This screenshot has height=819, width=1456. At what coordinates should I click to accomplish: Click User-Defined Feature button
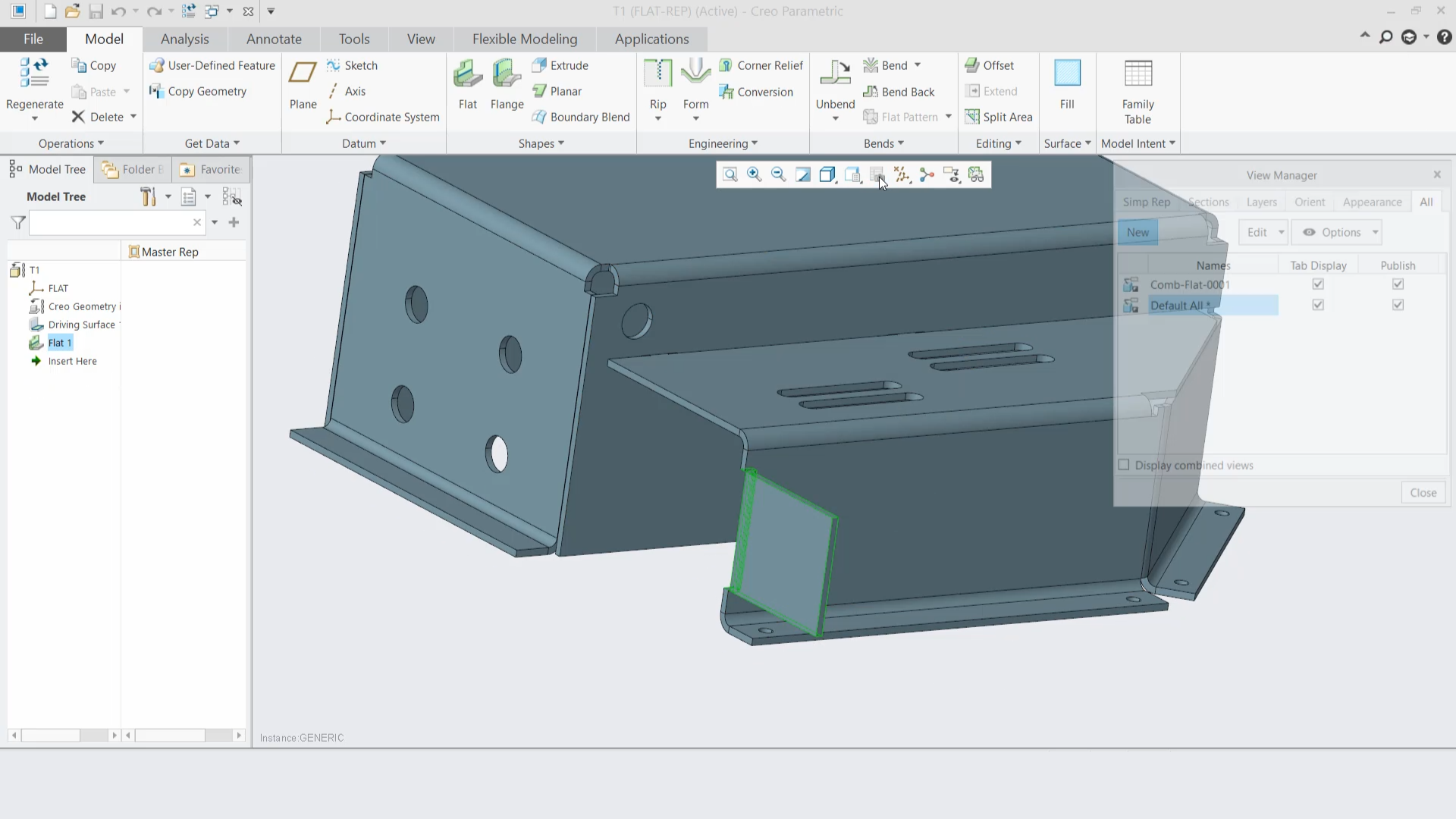[212, 65]
